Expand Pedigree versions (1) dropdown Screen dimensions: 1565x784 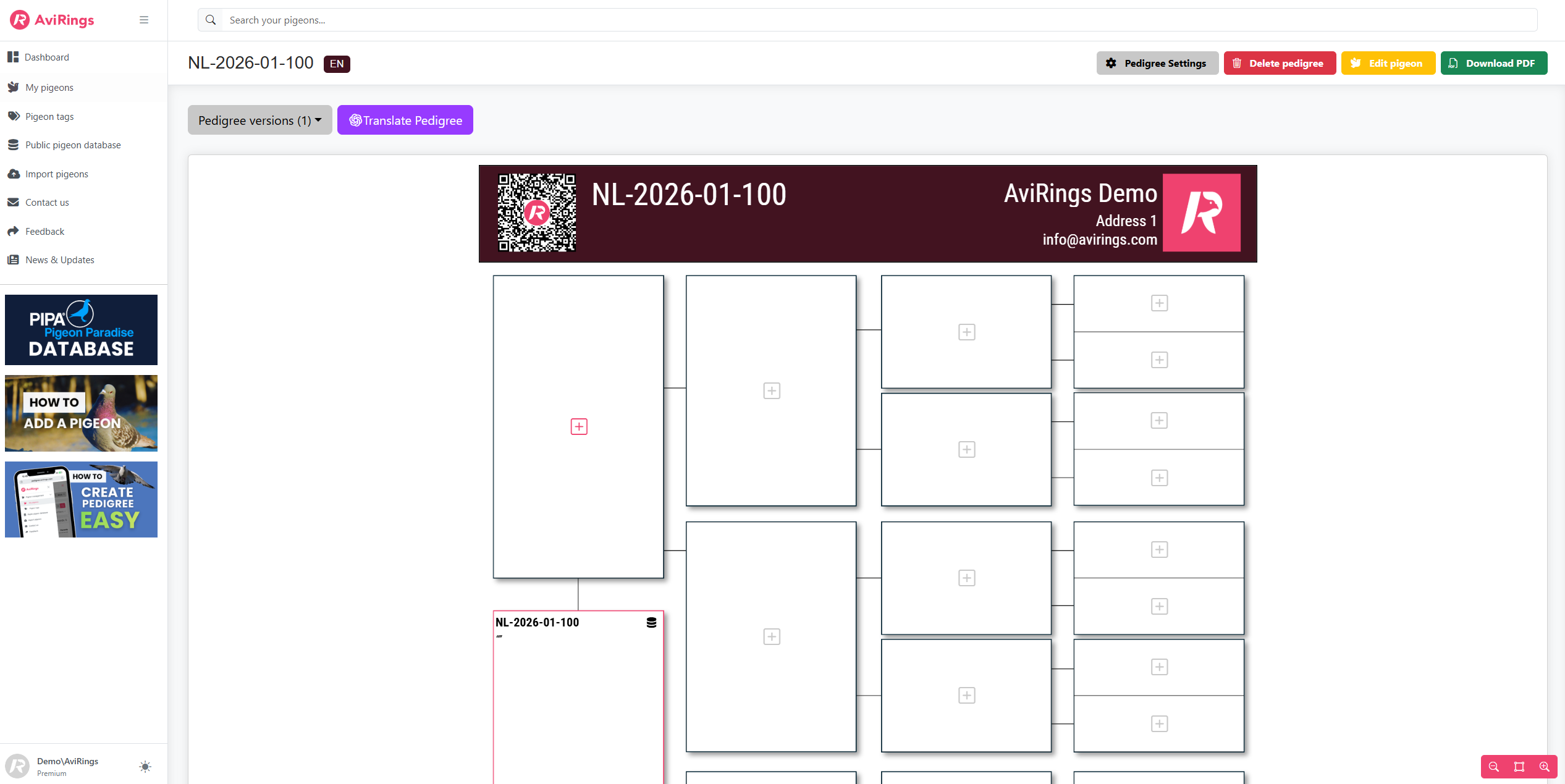click(259, 120)
